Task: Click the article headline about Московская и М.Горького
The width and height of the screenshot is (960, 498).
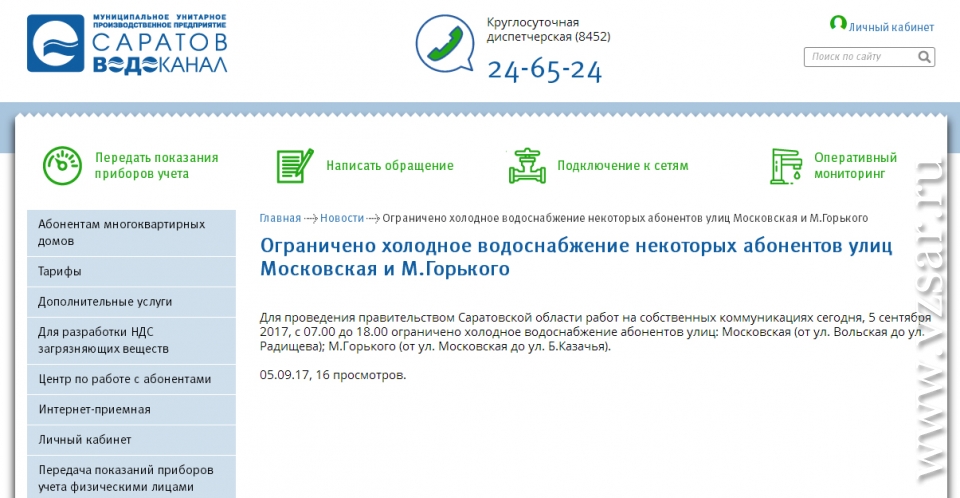Action: [576, 257]
